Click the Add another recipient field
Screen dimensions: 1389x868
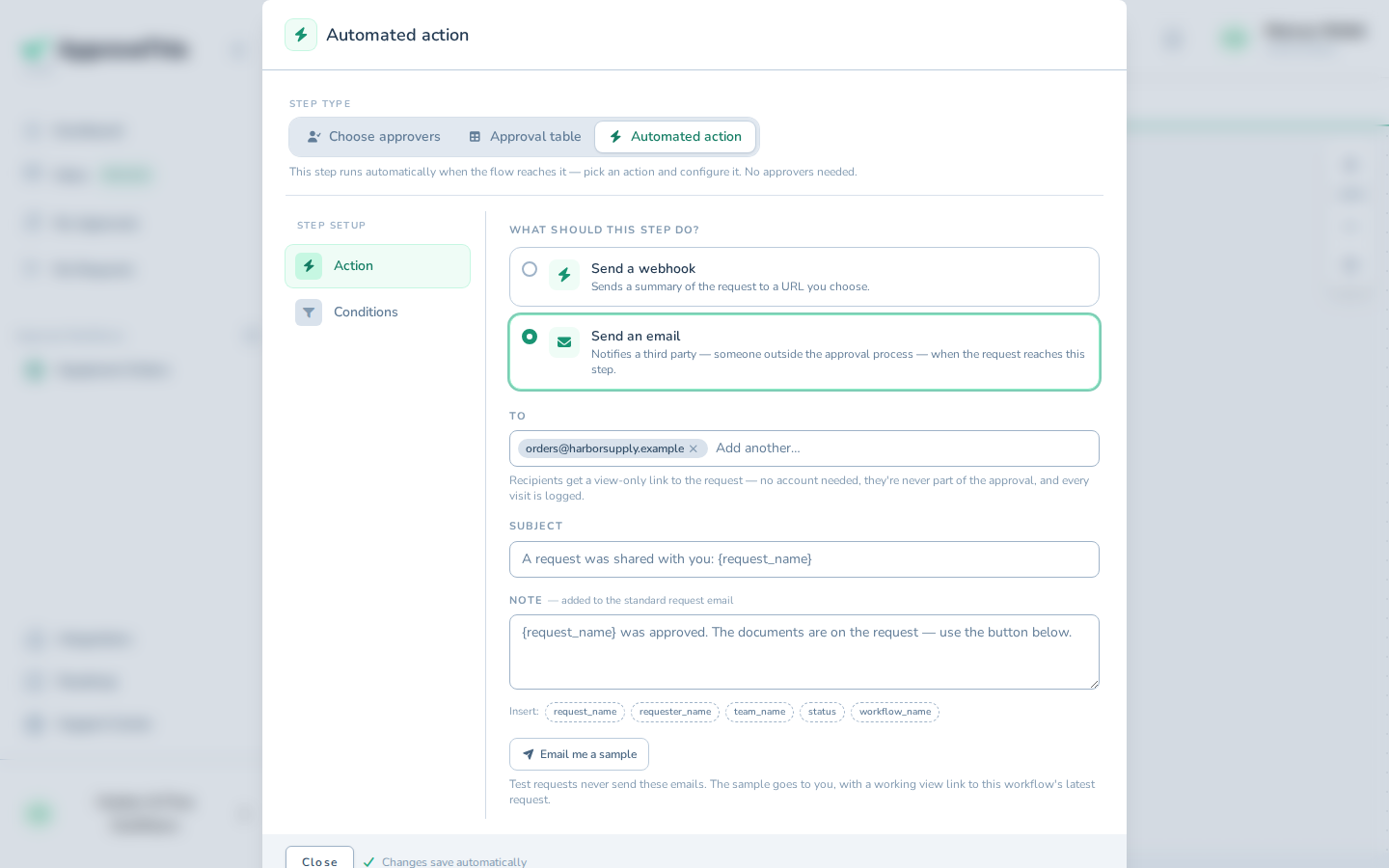903,448
